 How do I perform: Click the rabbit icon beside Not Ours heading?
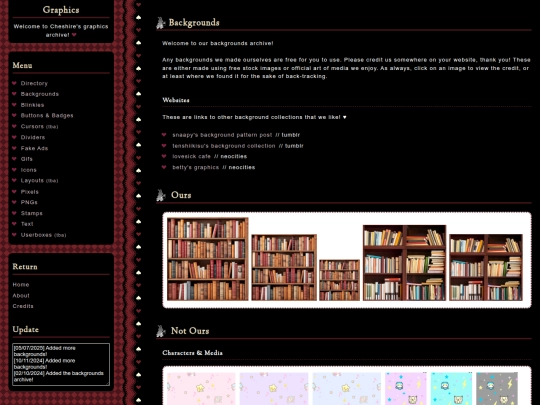click(x=160, y=331)
